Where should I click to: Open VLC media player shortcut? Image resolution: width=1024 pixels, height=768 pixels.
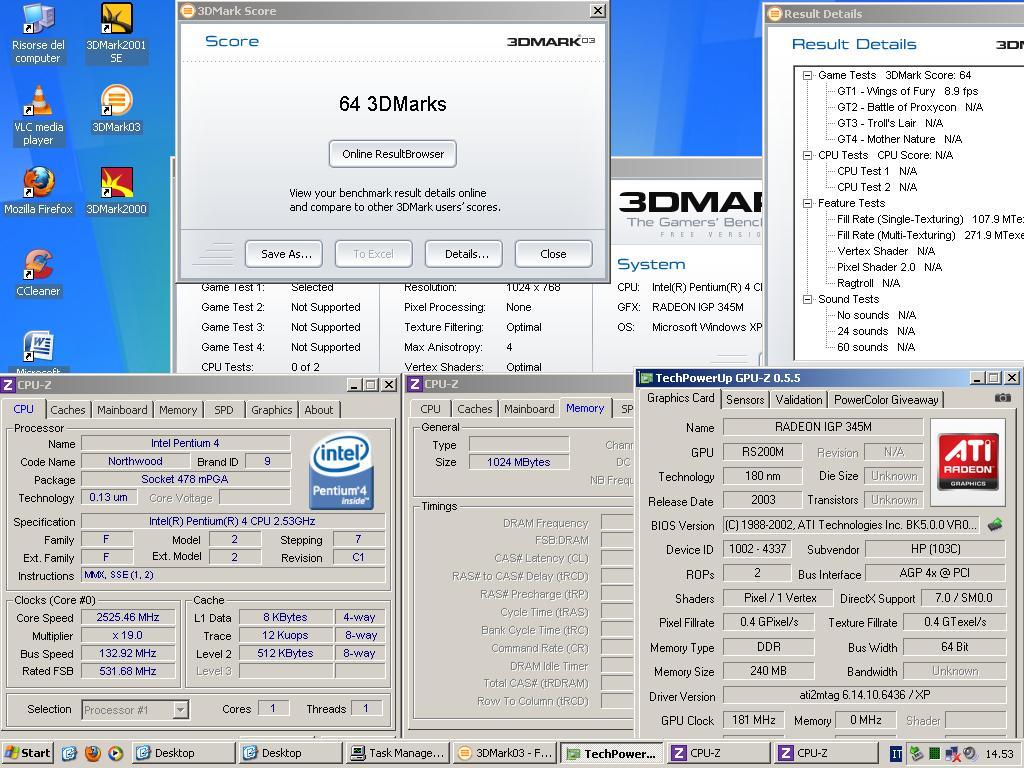click(38, 116)
